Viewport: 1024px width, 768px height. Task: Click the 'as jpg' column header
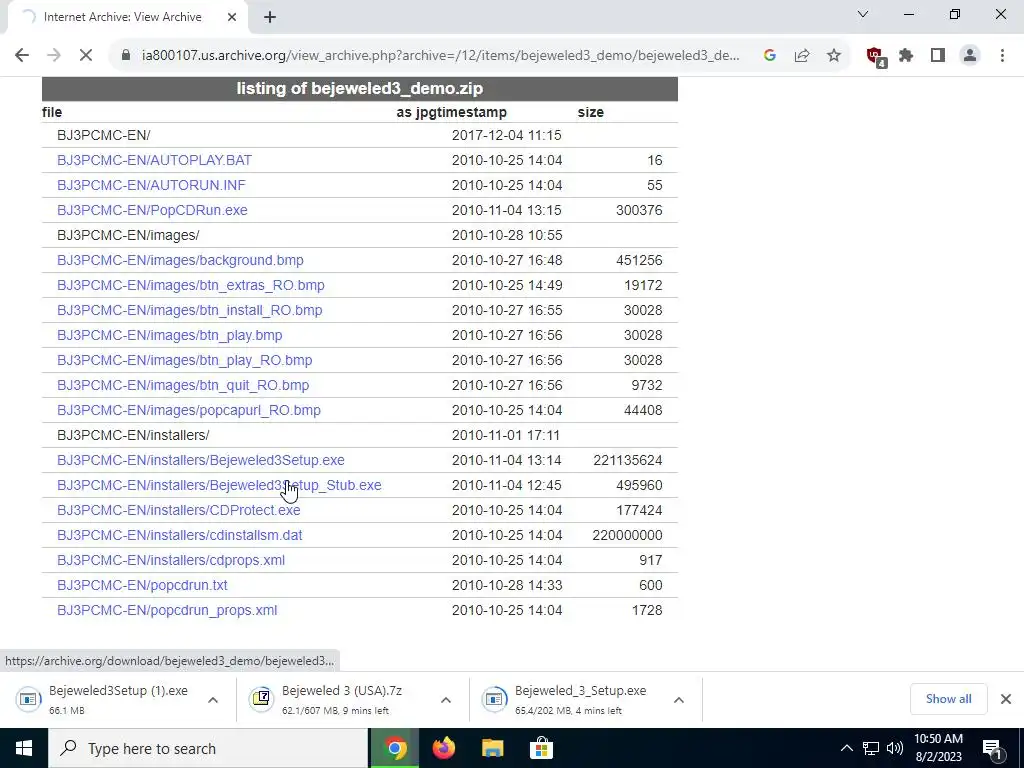[x=413, y=112]
